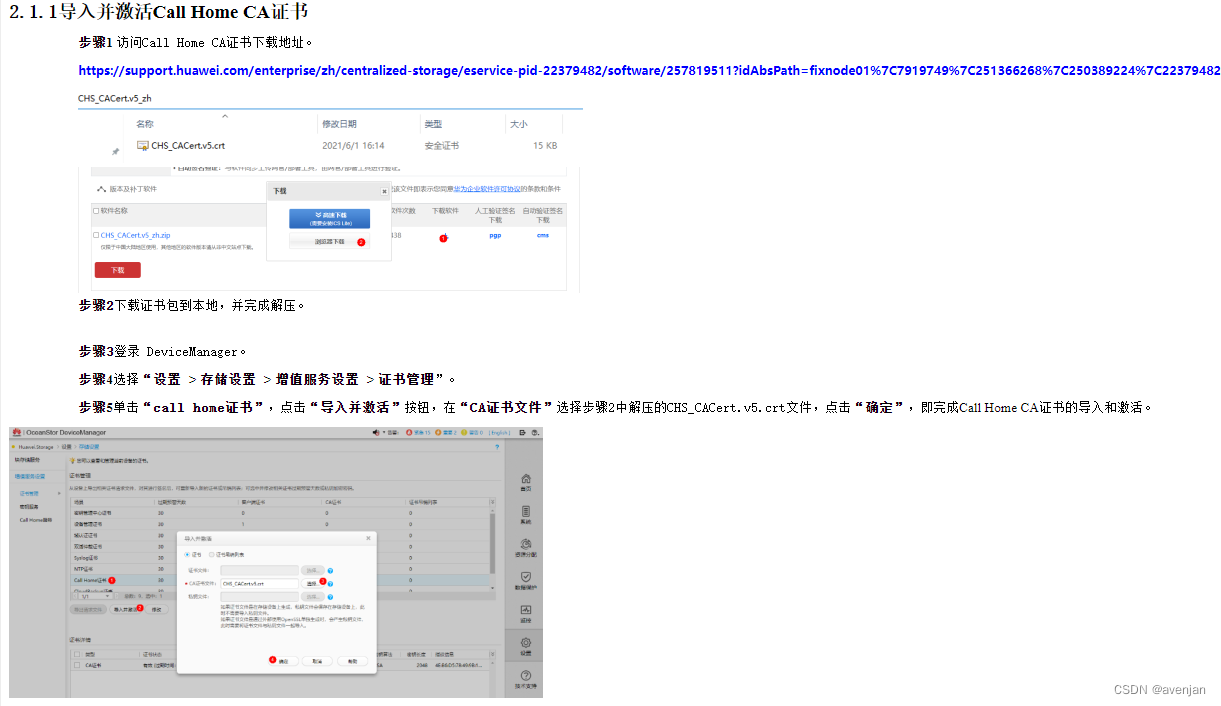Screen dimensions: 1221x706
Task: Collapse the 版本及补丁软件 section chevron
Action: (x=101, y=189)
